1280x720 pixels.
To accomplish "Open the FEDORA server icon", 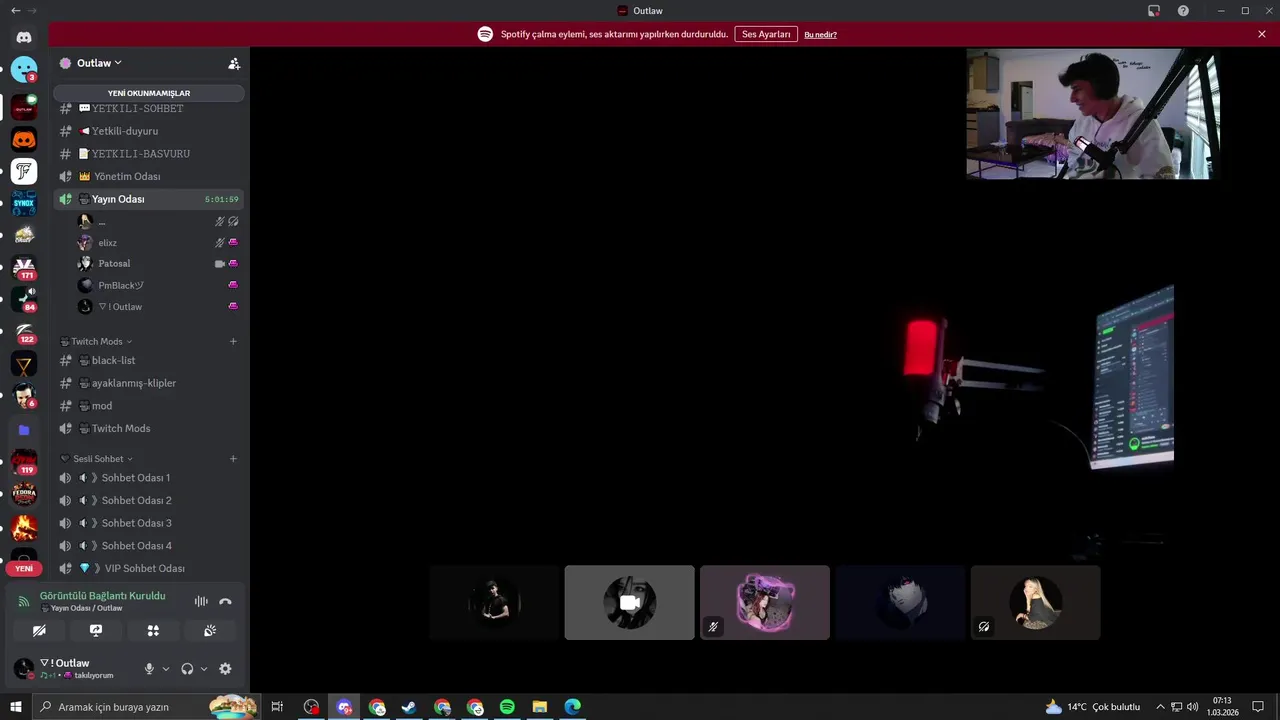I will pos(24,495).
